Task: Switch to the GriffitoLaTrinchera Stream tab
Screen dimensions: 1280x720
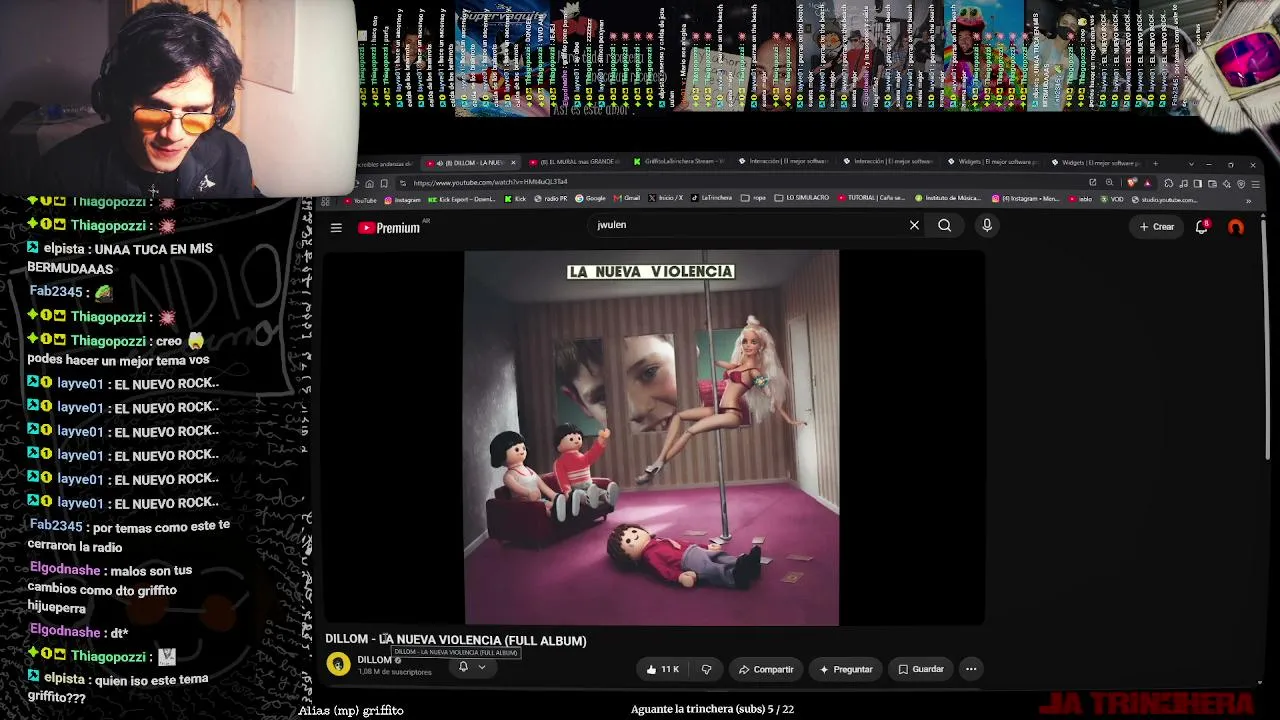Action: (678, 161)
